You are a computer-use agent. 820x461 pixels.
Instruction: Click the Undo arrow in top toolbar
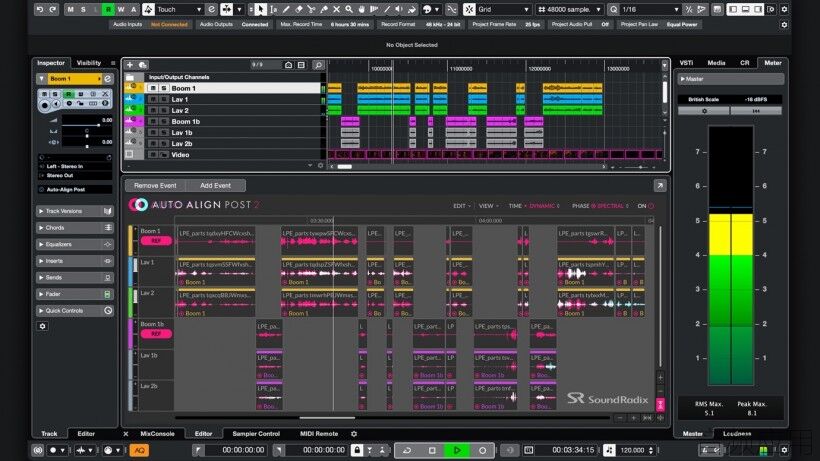[x=40, y=9]
